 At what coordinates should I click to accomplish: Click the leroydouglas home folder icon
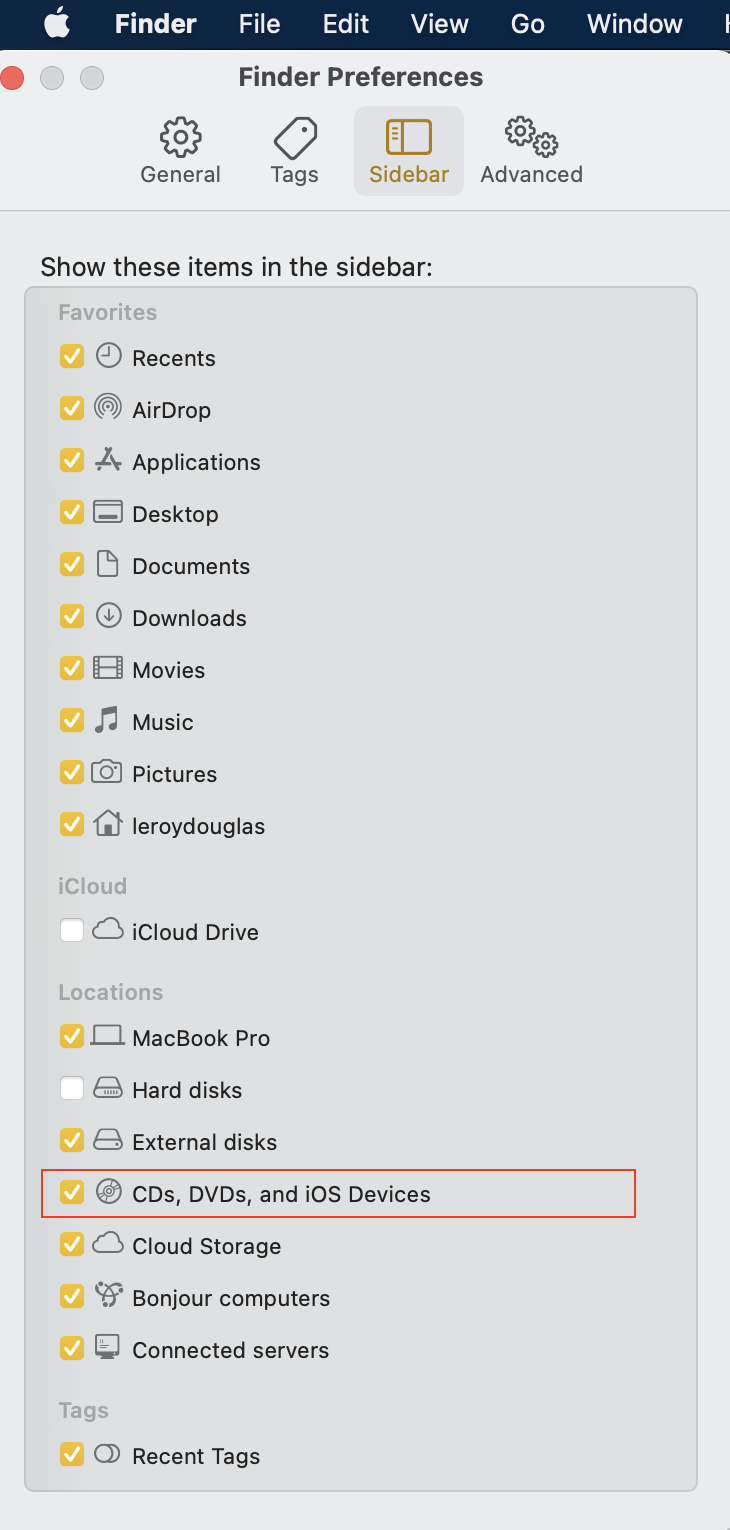click(107, 824)
